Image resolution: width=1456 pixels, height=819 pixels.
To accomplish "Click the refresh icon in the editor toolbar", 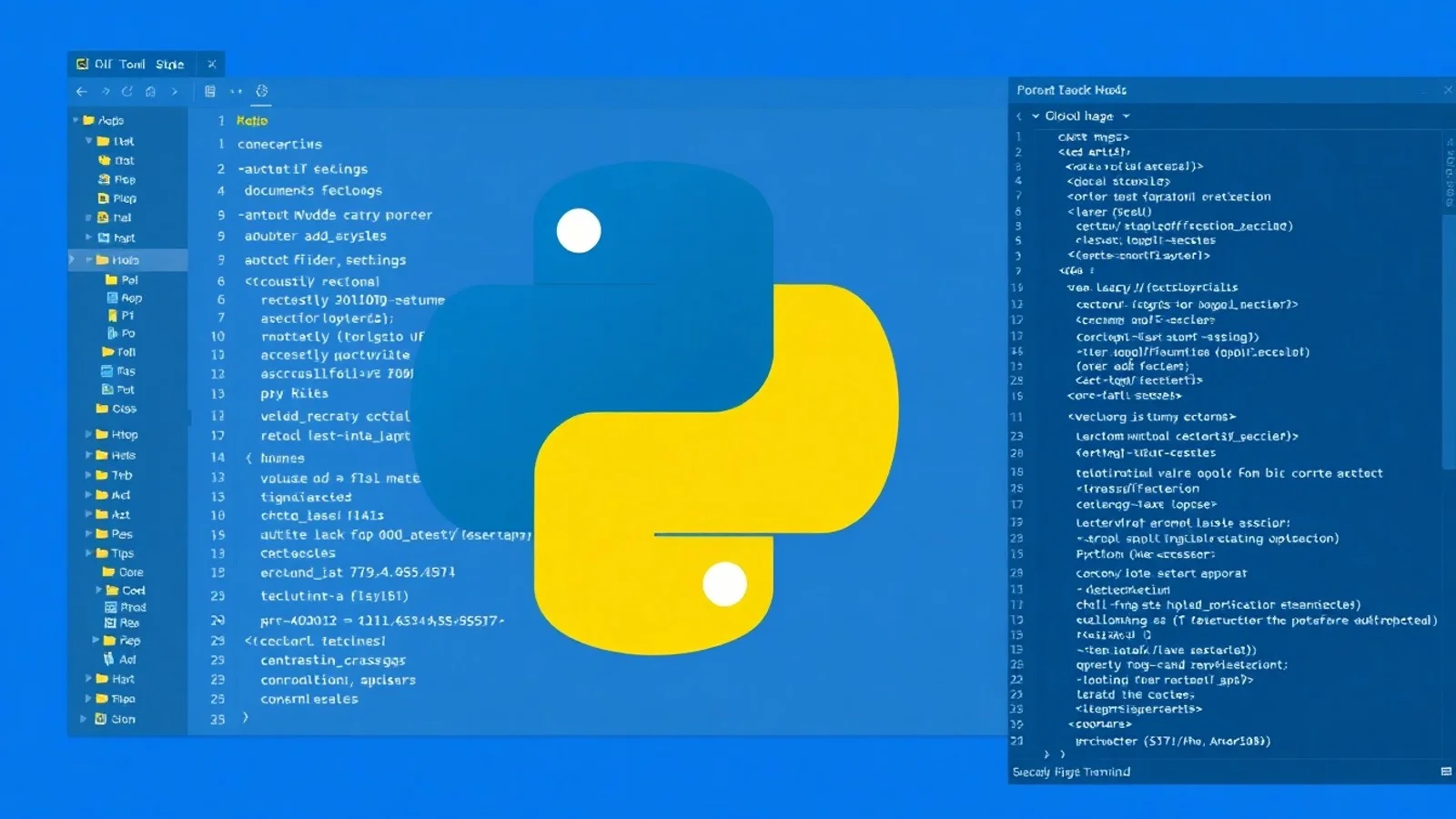I will (x=127, y=91).
